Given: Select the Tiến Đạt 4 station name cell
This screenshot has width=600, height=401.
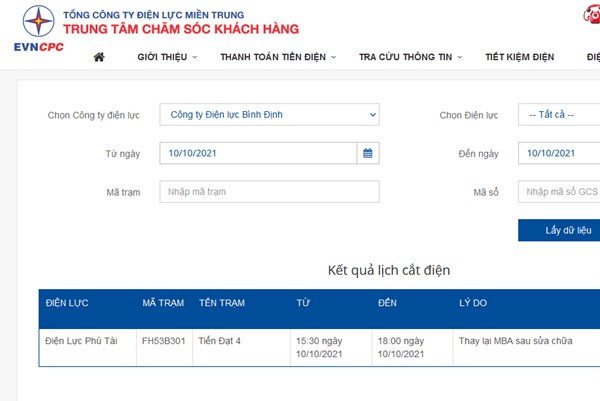Looking at the screenshot, I should pos(241,347).
